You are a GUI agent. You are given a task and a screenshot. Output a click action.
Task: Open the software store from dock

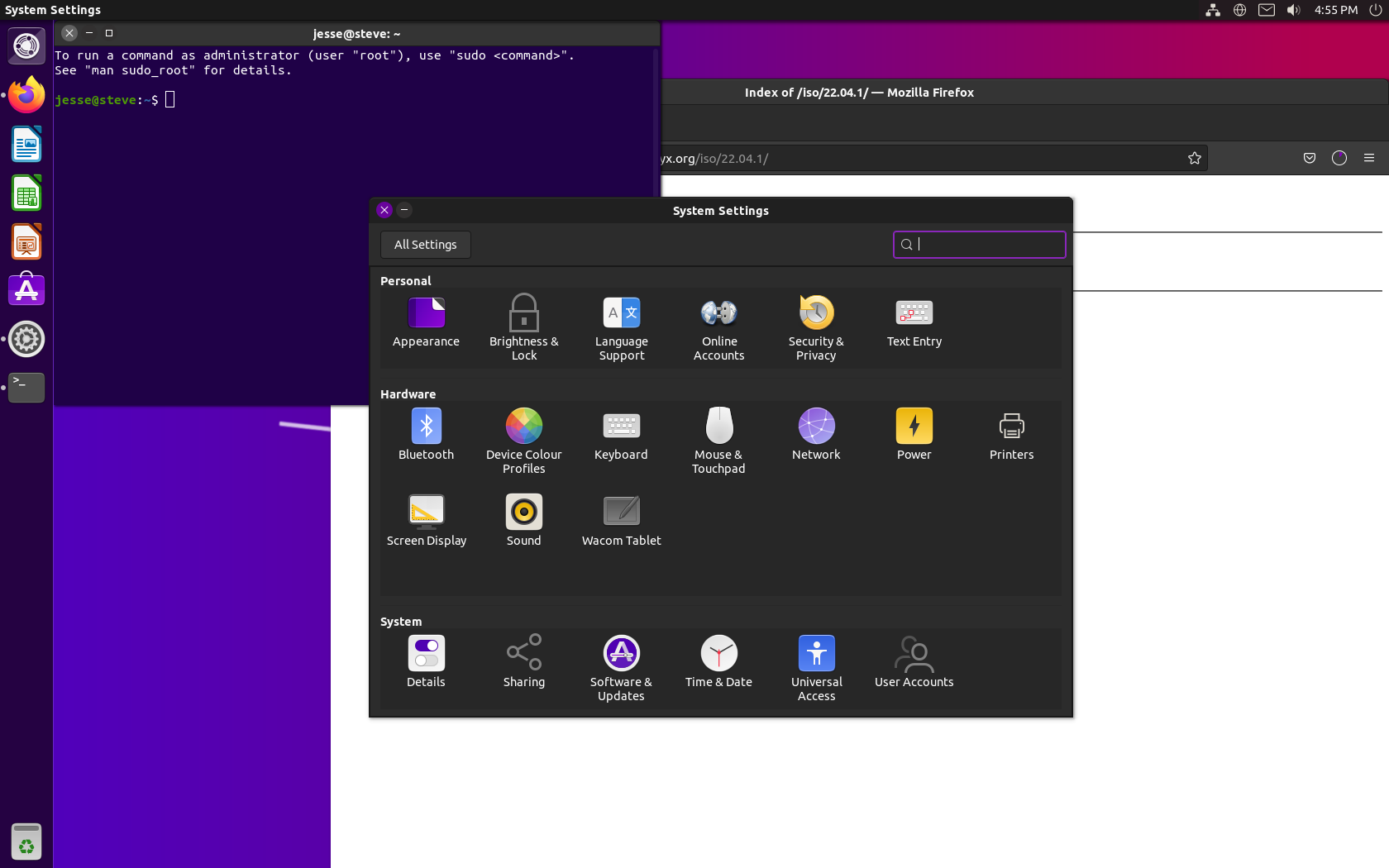click(26, 290)
